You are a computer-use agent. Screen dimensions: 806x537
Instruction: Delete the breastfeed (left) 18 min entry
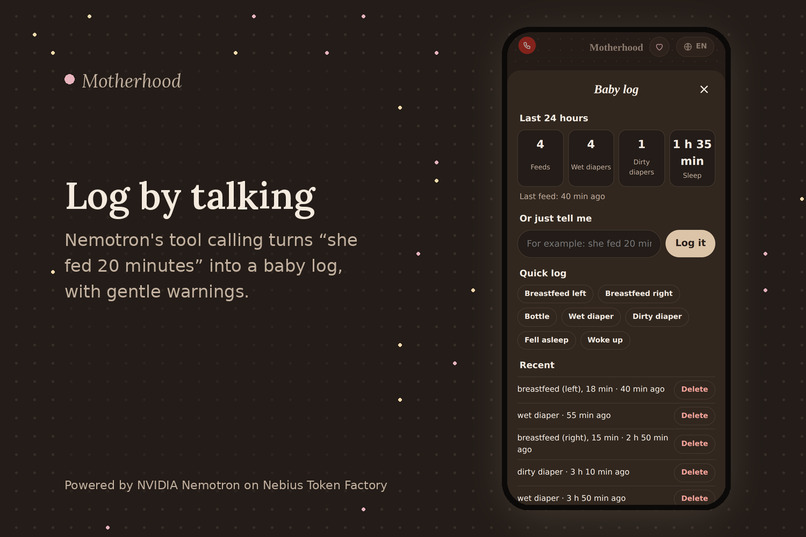click(x=694, y=390)
